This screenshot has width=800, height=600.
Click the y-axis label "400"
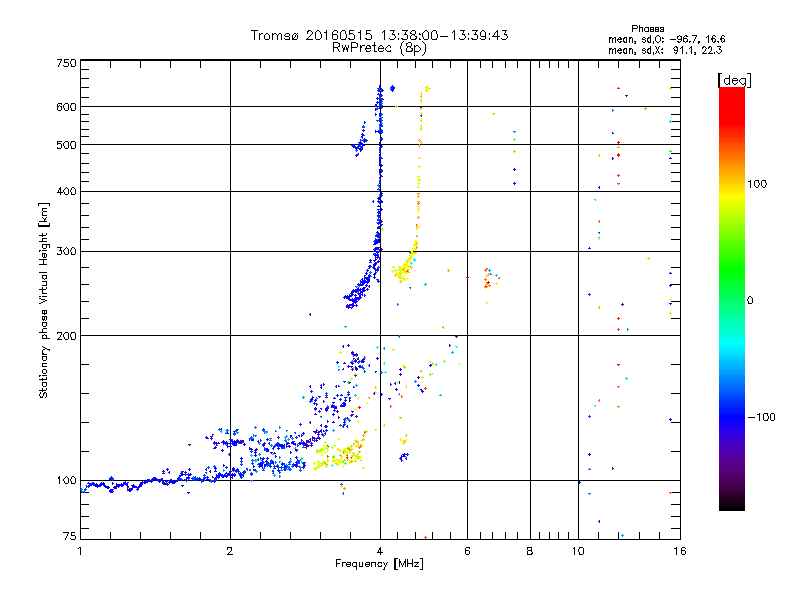(66, 191)
